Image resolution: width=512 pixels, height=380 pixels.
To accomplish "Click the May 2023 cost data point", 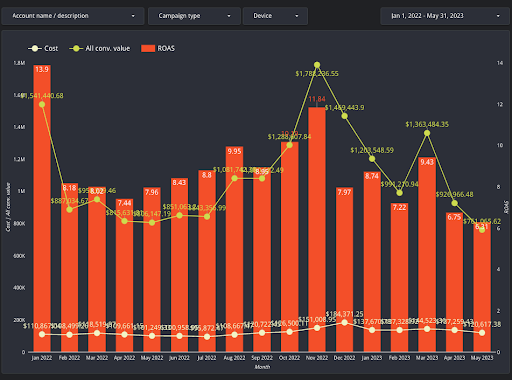I will click(482, 333).
